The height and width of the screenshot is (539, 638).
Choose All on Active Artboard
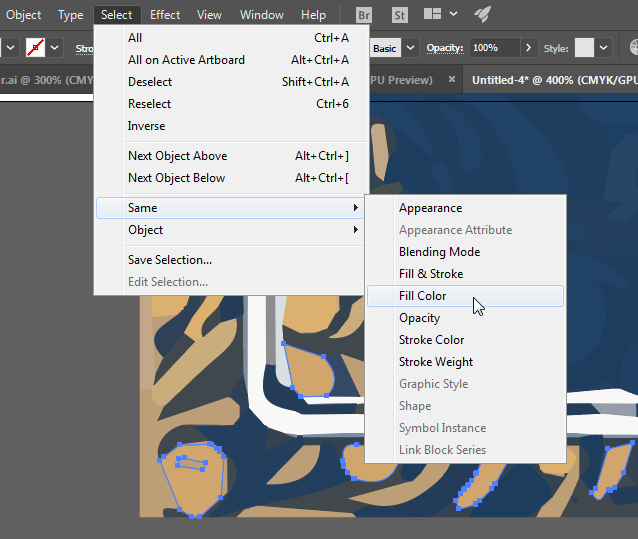point(231,60)
